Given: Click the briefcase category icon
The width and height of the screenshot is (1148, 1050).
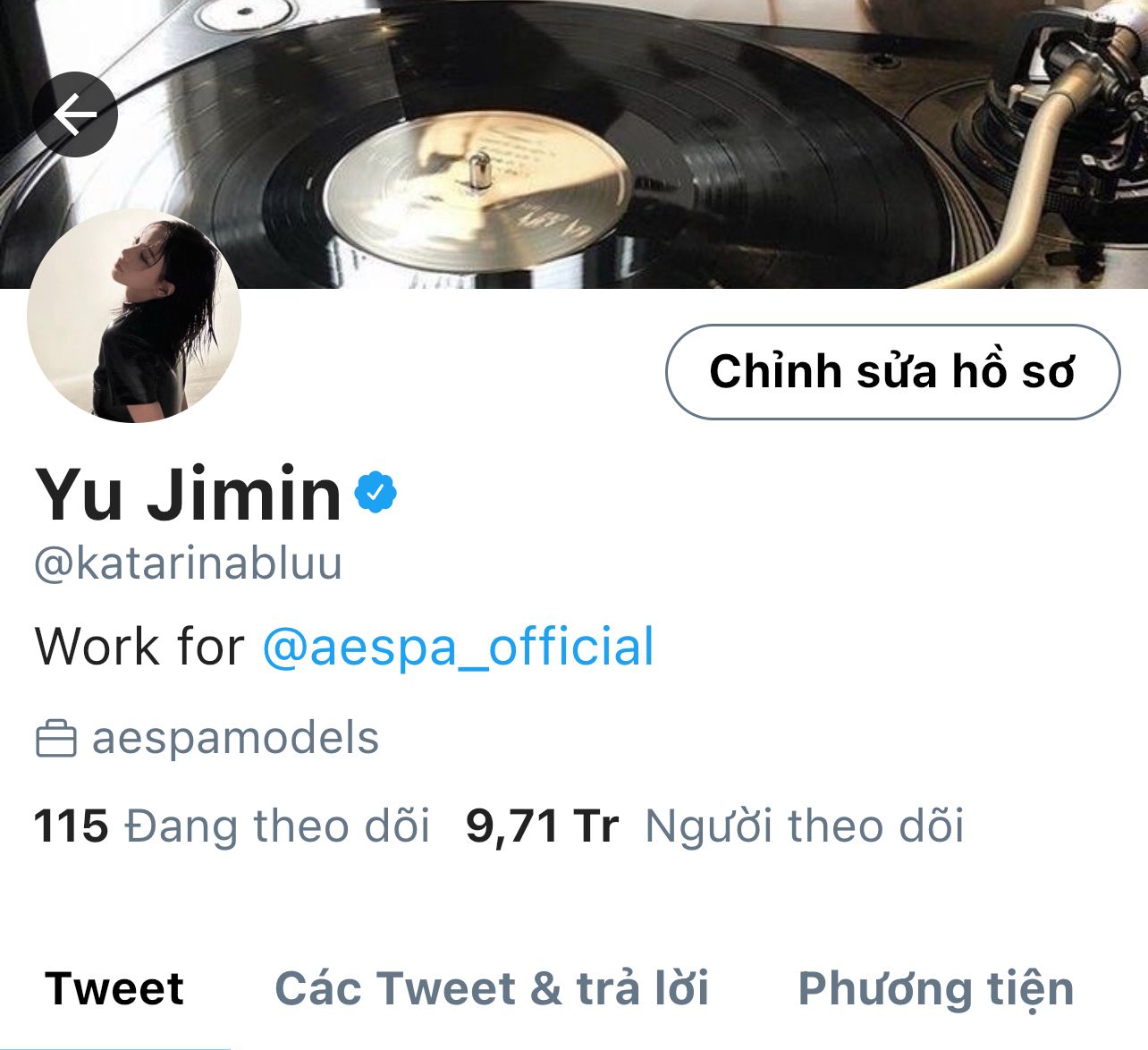Looking at the screenshot, I should (55, 740).
